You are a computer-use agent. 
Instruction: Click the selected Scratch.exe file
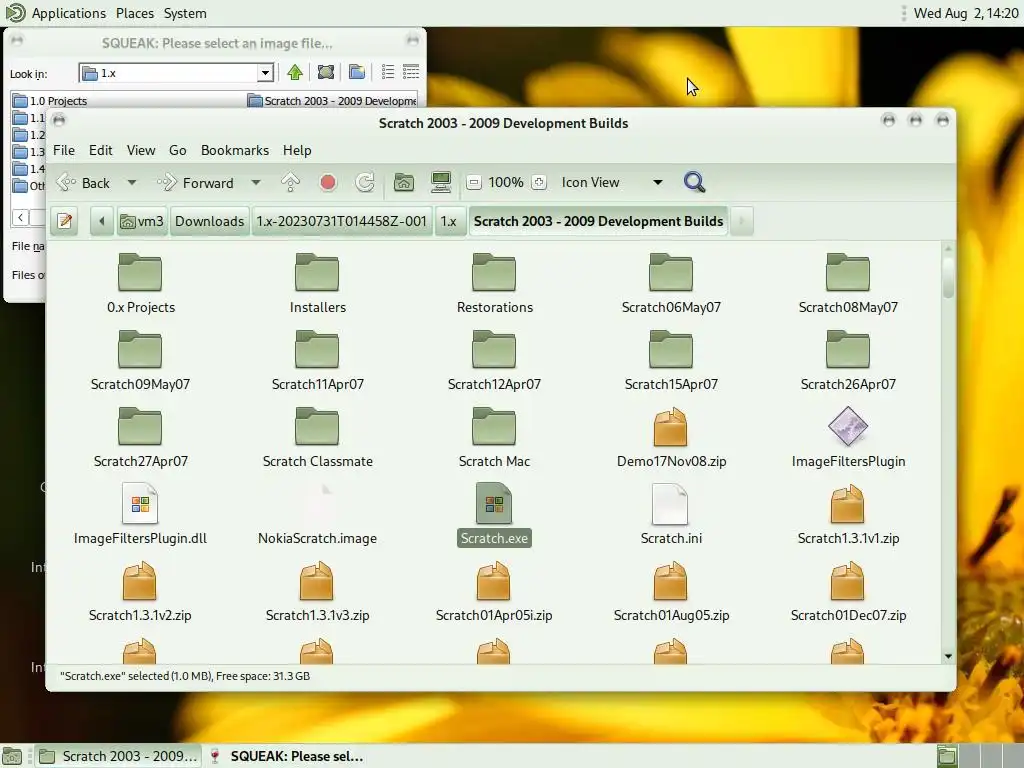tap(494, 514)
